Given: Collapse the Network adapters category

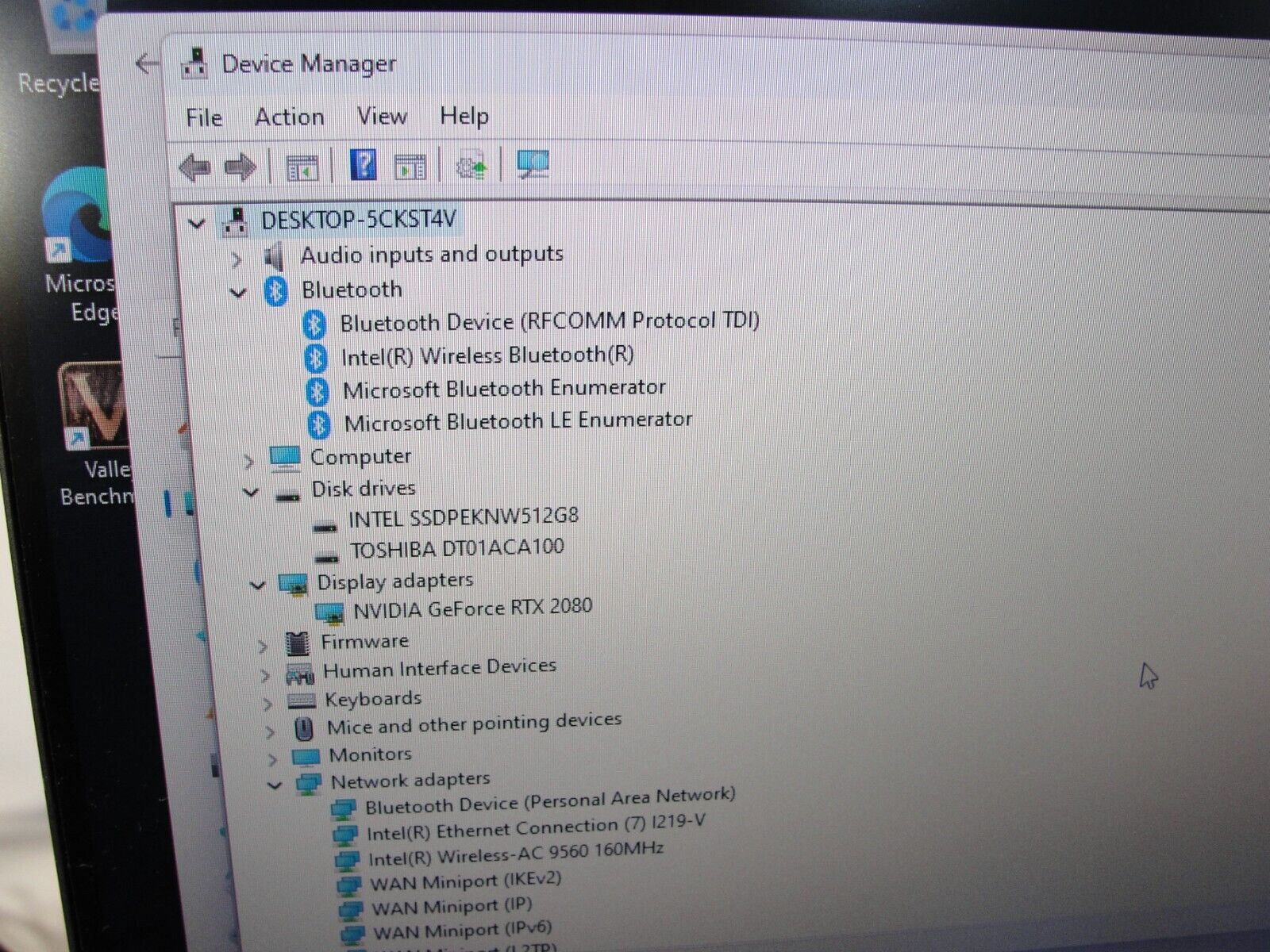Looking at the screenshot, I should [x=275, y=785].
